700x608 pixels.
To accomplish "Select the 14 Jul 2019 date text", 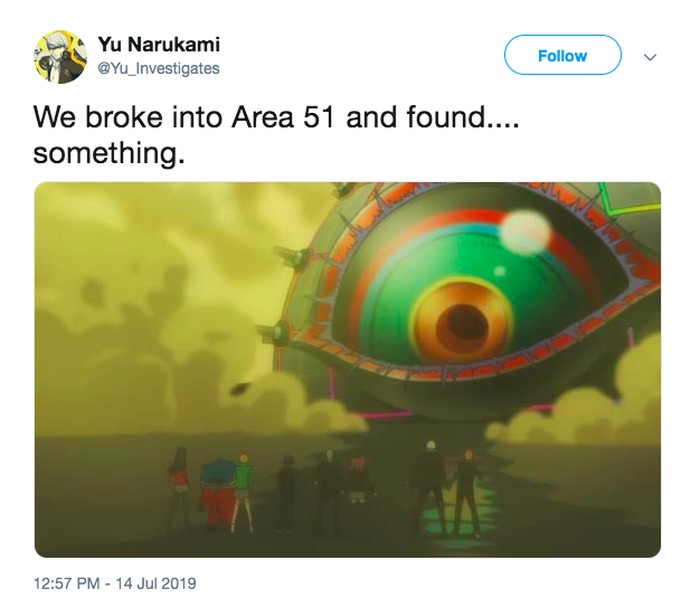I will click(156, 583).
